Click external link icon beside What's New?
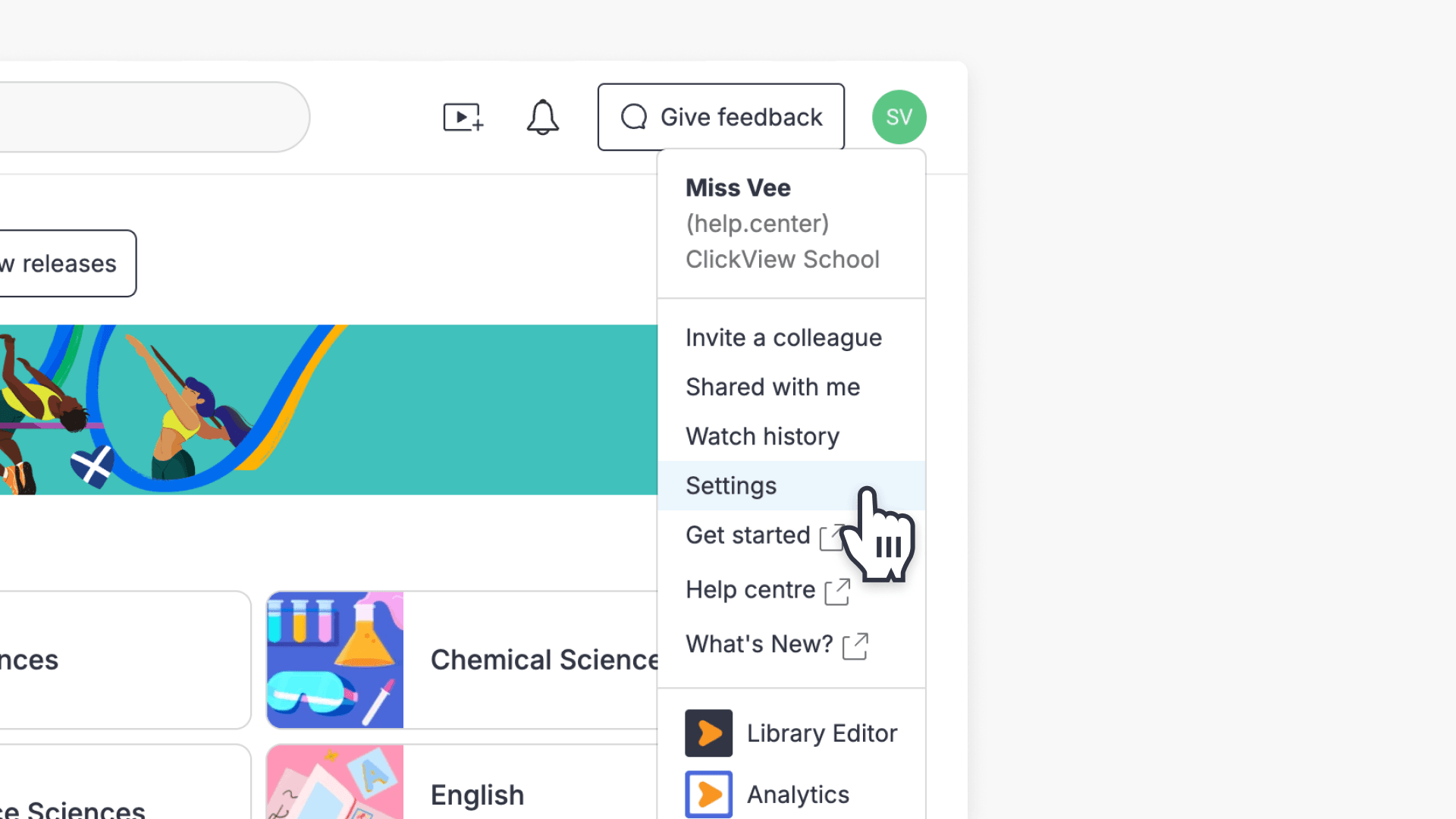 click(x=855, y=646)
